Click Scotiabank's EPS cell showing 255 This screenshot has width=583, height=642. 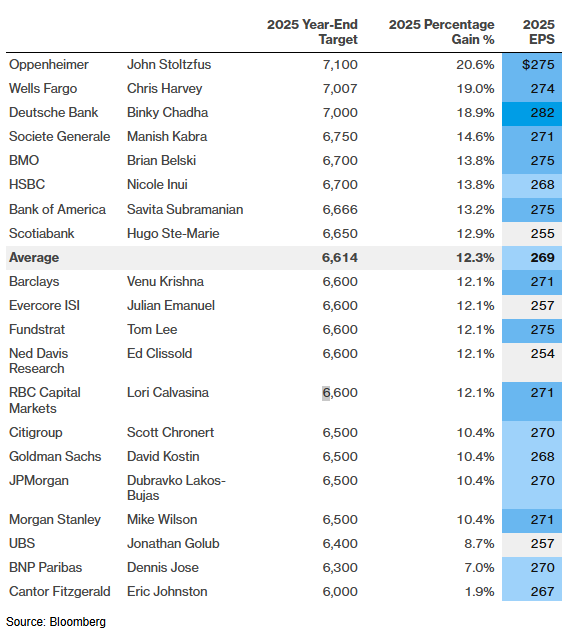532,234
